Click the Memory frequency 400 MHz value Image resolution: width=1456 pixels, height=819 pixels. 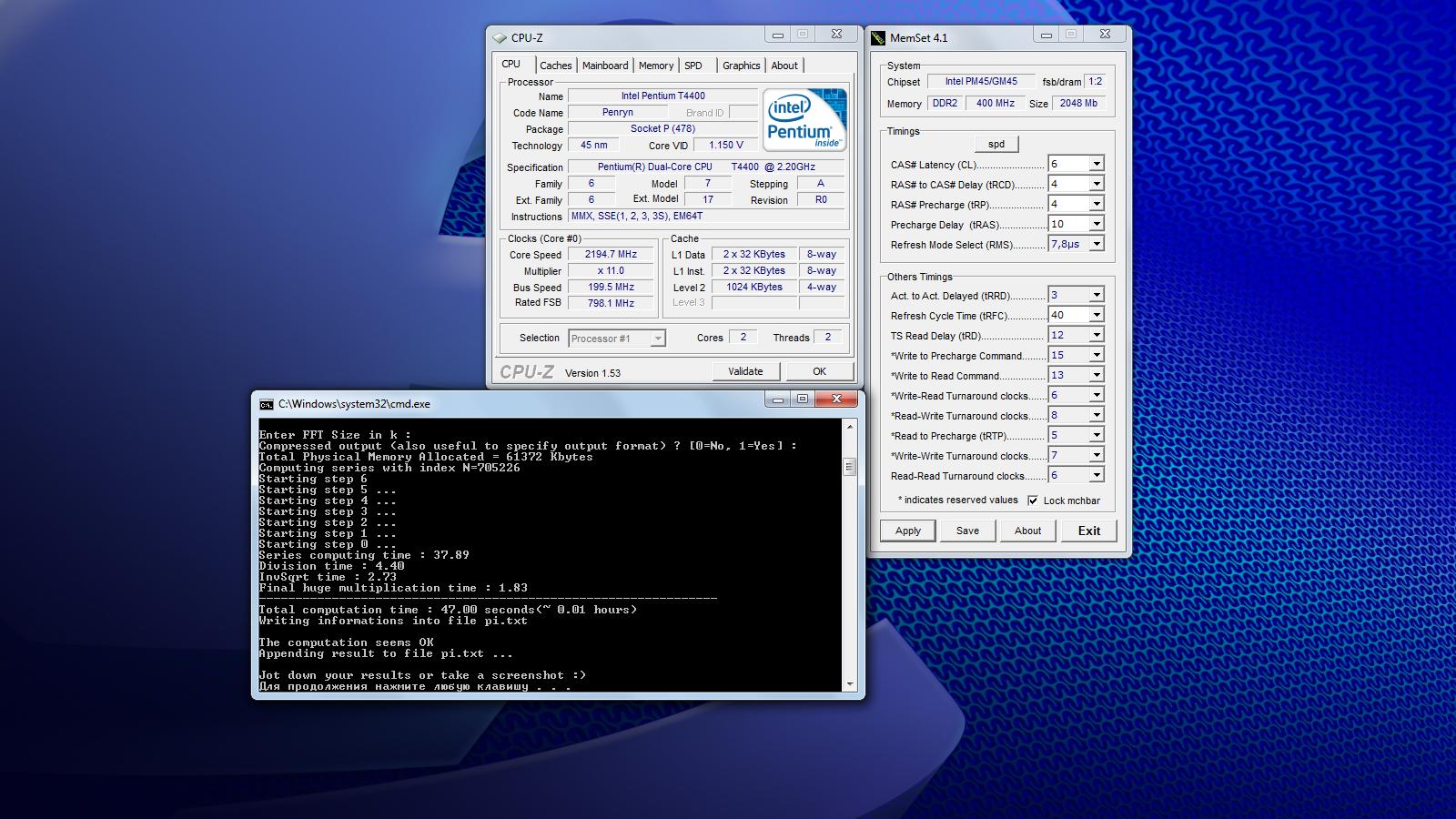pyautogui.click(x=996, y=104)
